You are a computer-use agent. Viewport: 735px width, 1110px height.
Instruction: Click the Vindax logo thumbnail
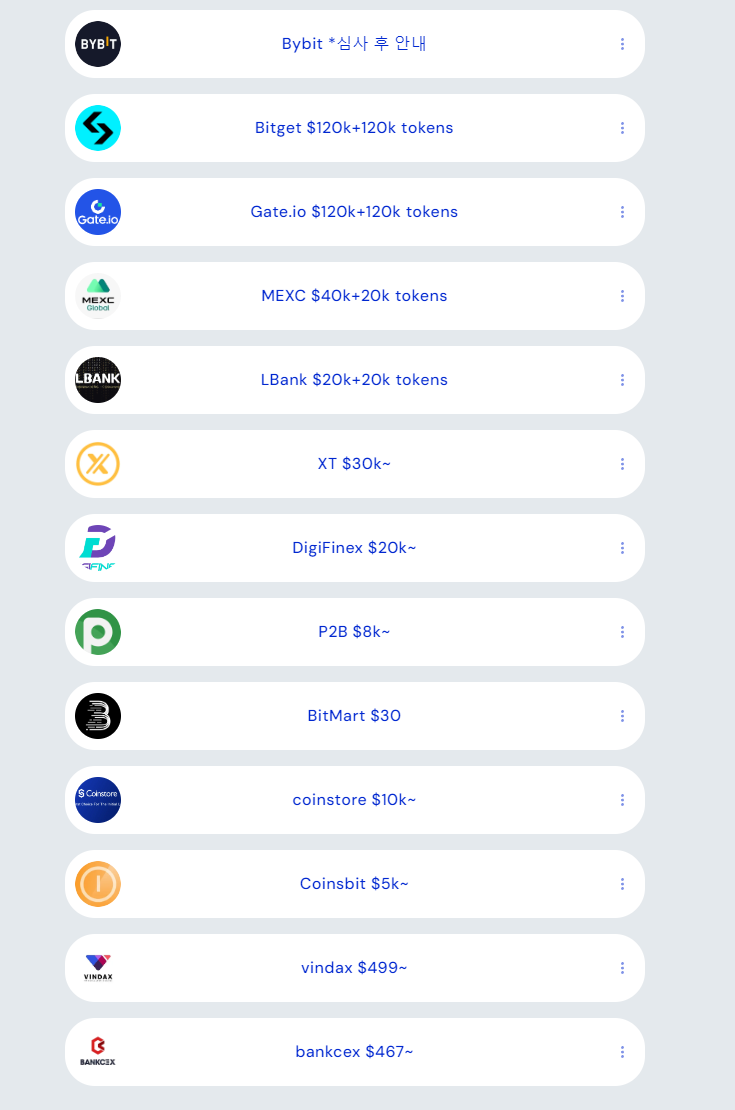point(98,968)
